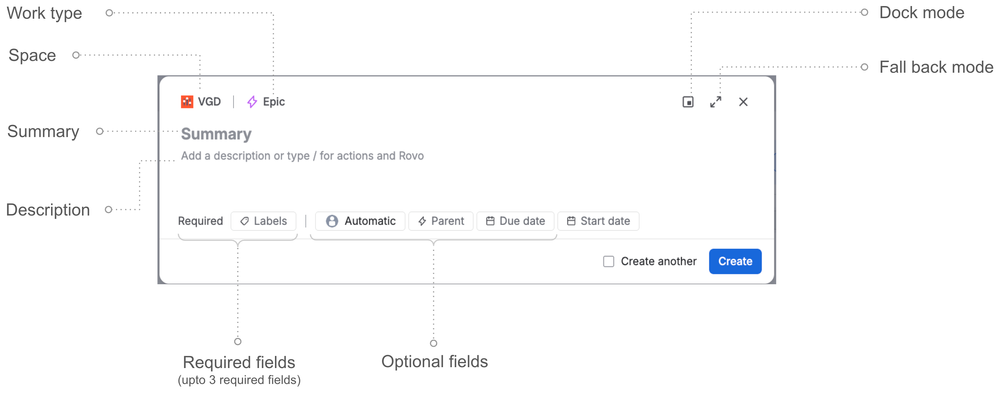Open the VGD space selector
The width and height of the screenshot is (999, 398).
201,102
